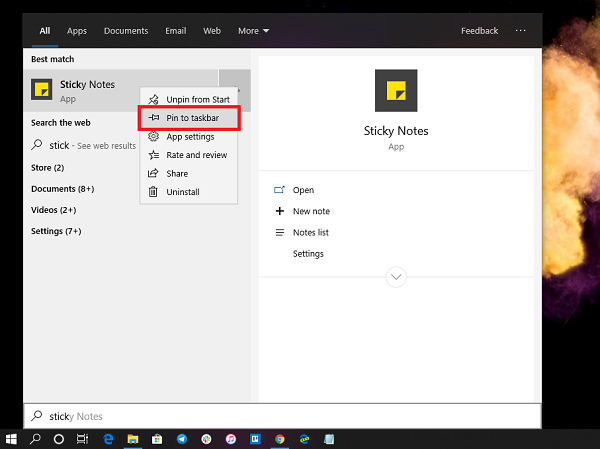The width and height of the screenshot is (600, 449).
Task: Open Google Chrome from the taskbar
Action: pos(279,439)
